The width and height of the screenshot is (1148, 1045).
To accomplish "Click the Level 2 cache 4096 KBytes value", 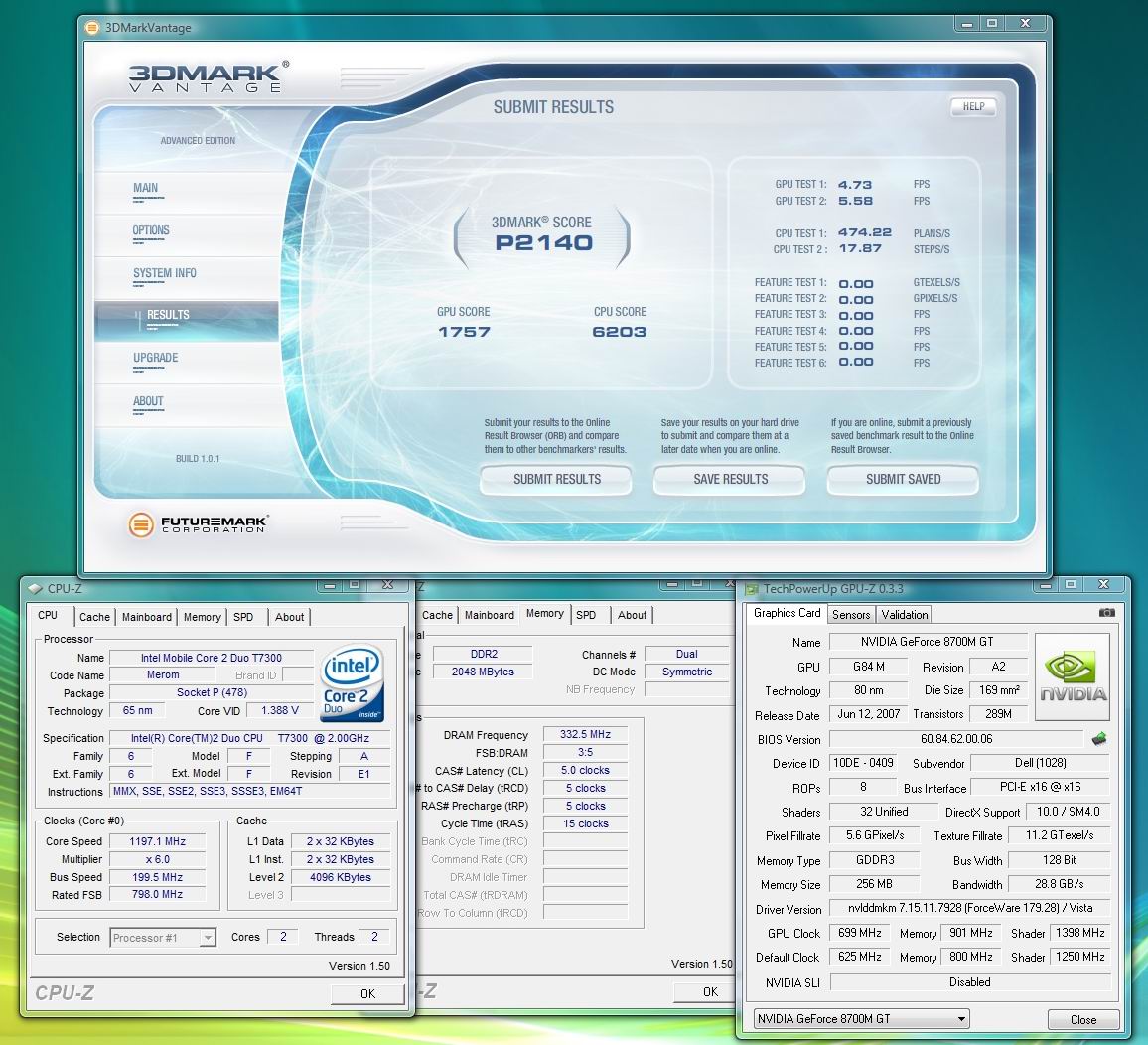I will (x=340, y=877).
